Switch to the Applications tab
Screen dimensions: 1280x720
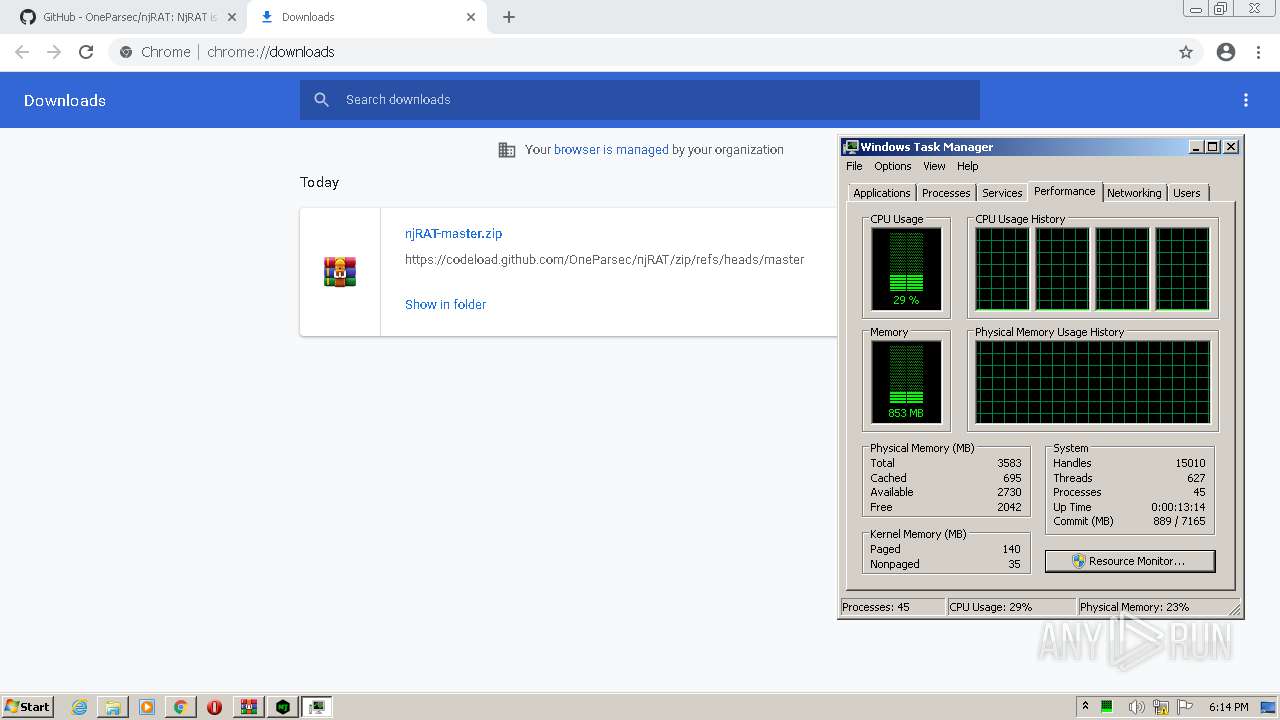click(x=882, y=193)
